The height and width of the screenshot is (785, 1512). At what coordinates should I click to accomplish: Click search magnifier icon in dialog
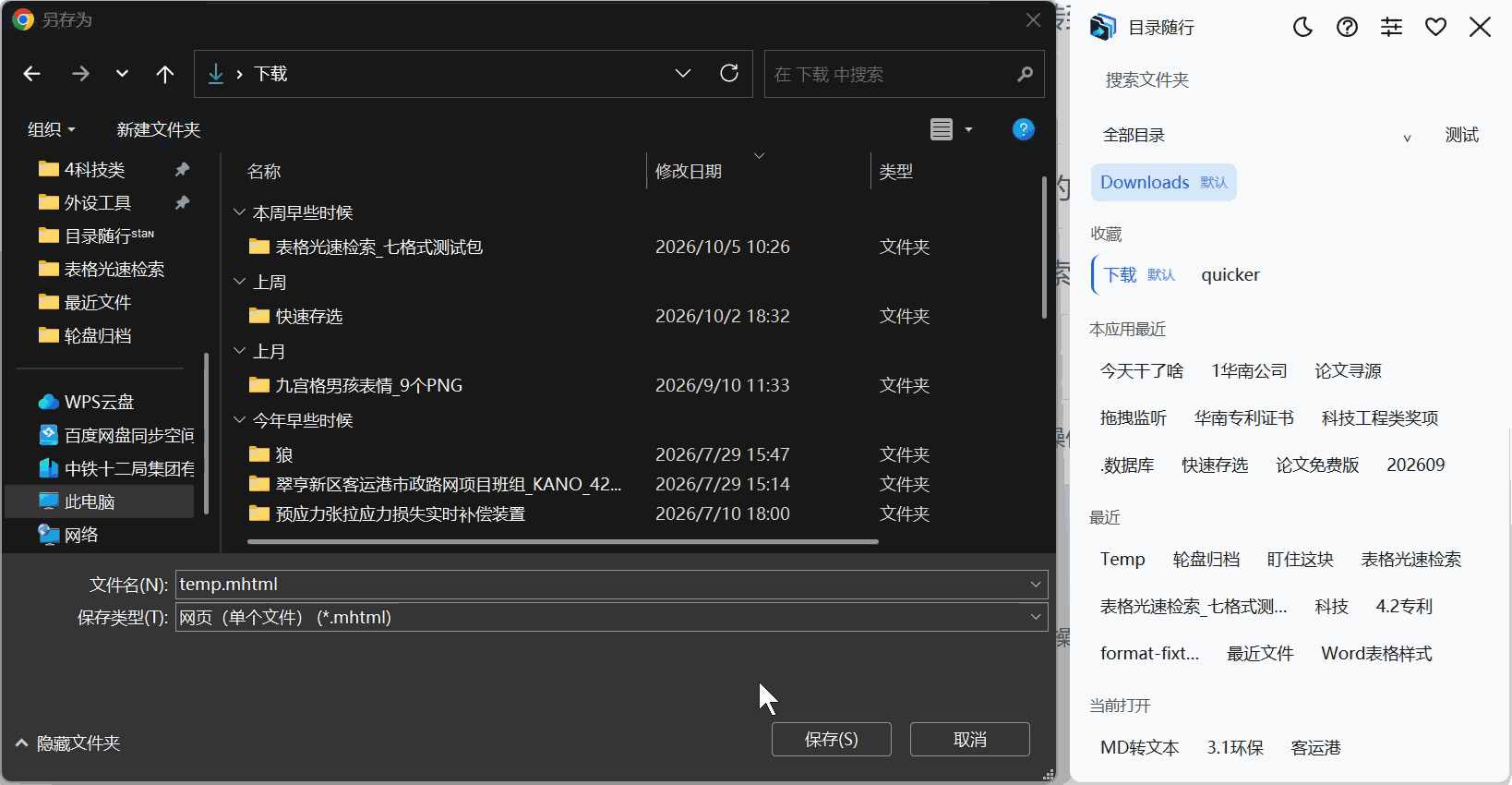(1025, 75)
